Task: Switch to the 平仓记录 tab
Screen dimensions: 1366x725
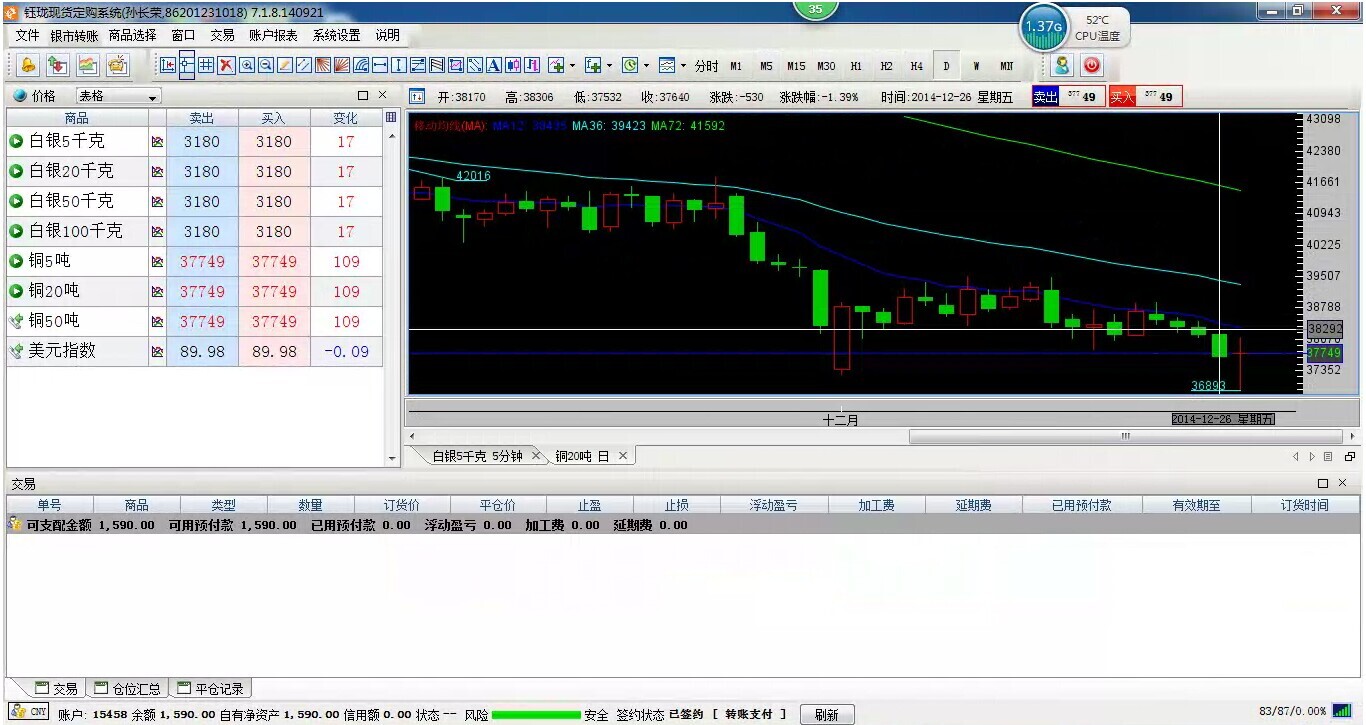Action: pyautogui.click(x=210, y=688)
